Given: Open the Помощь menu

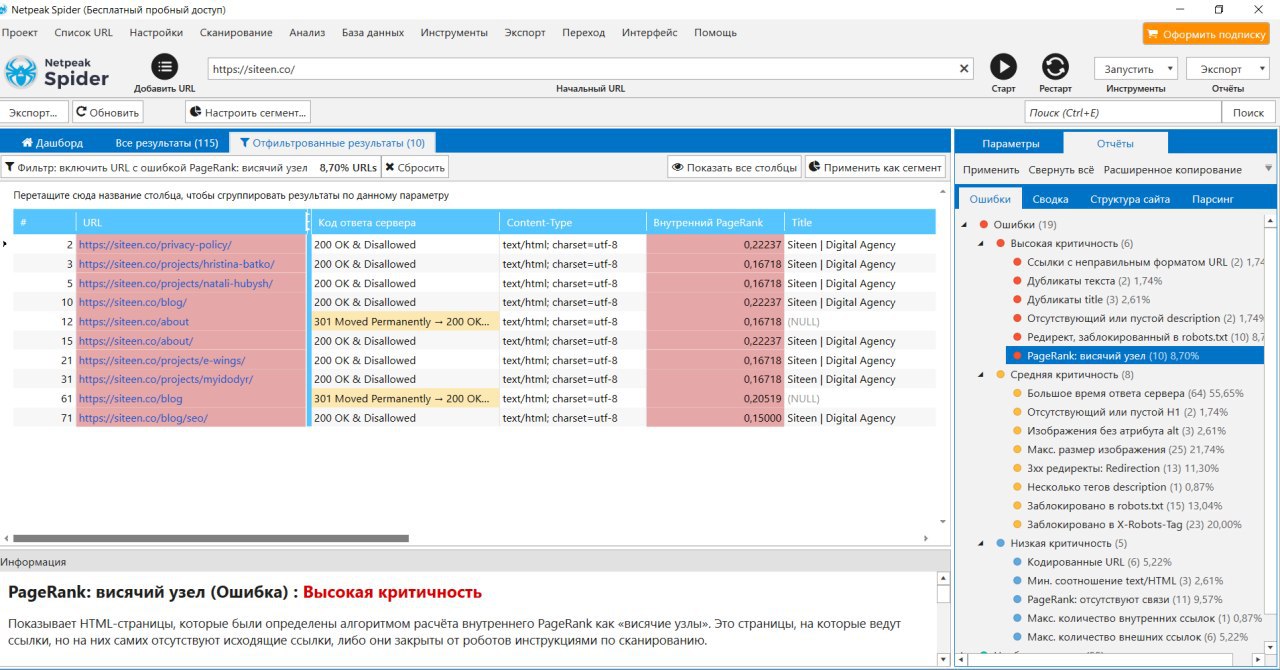Looking at the screenshot, I should 715,32.
